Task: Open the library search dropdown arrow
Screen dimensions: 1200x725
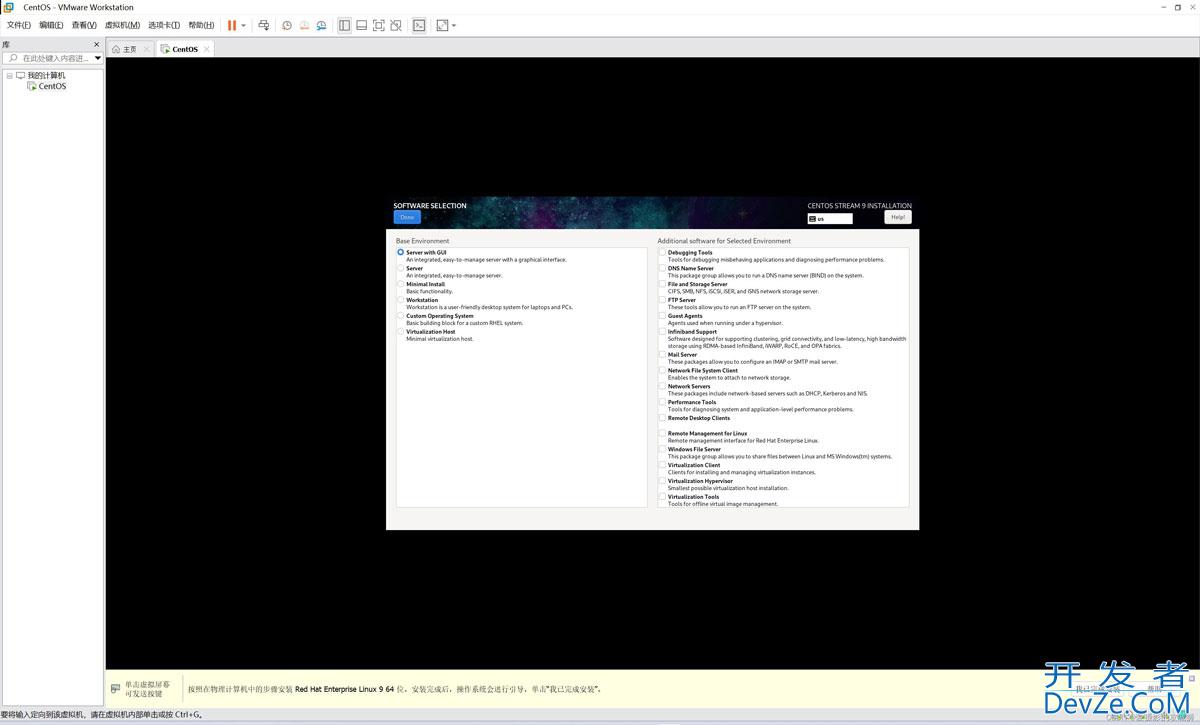Action: 98,58
